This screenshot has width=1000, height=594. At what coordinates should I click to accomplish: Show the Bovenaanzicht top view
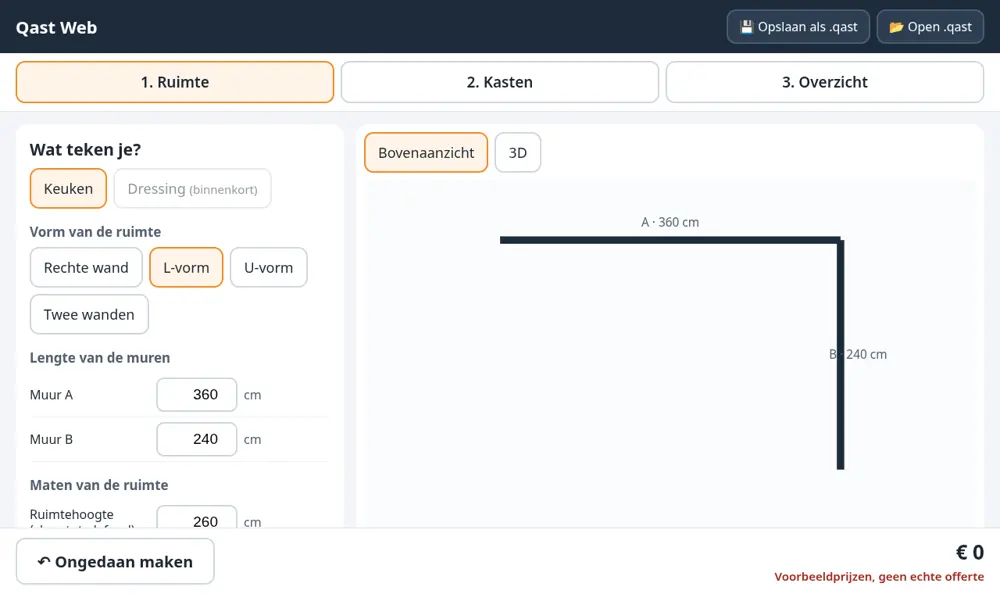[x=426, y=152]
